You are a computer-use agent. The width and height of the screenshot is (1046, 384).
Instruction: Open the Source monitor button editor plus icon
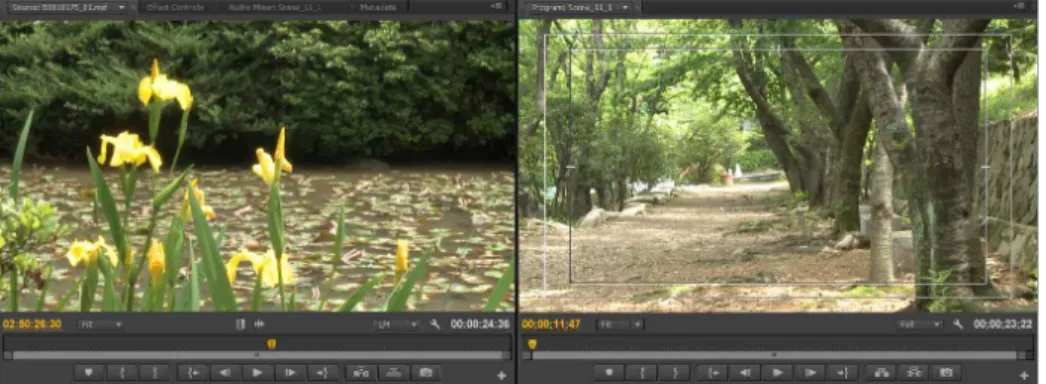pyautogui.click(x=502, y=376)
